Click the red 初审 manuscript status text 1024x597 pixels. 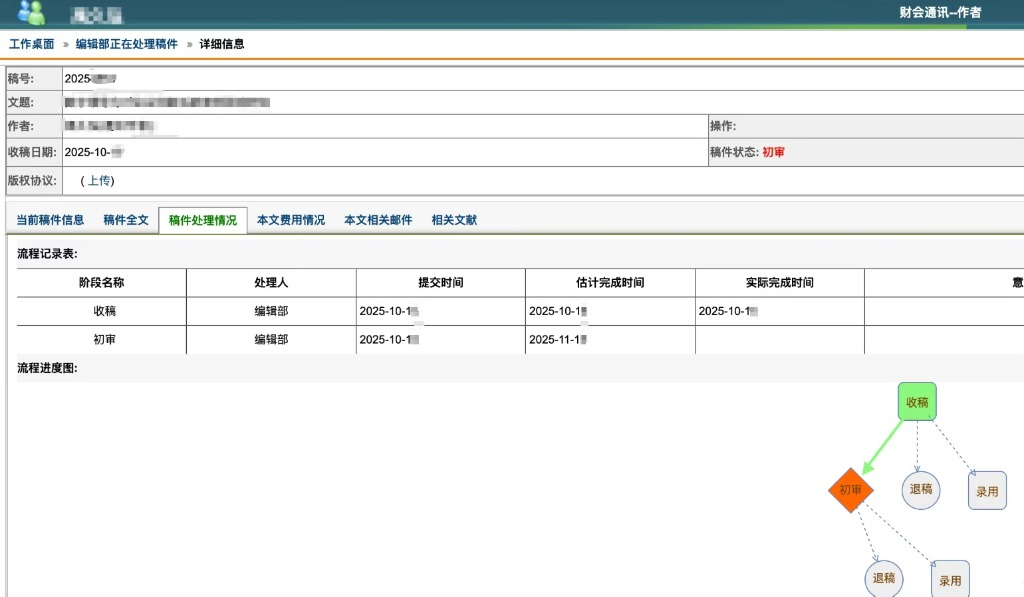[773, 152]
